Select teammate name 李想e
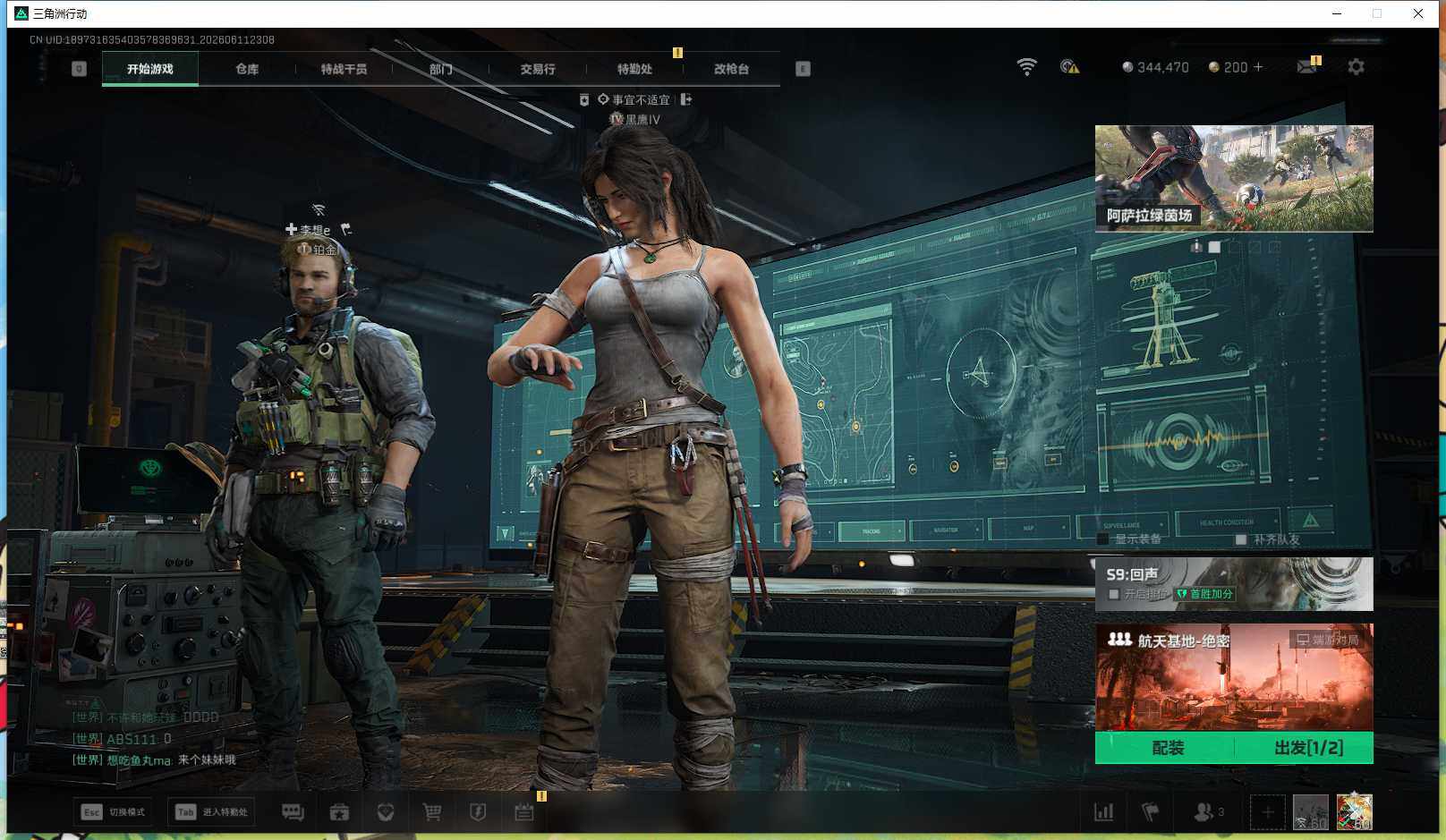Screen dimensions: 1446x840 315,230
